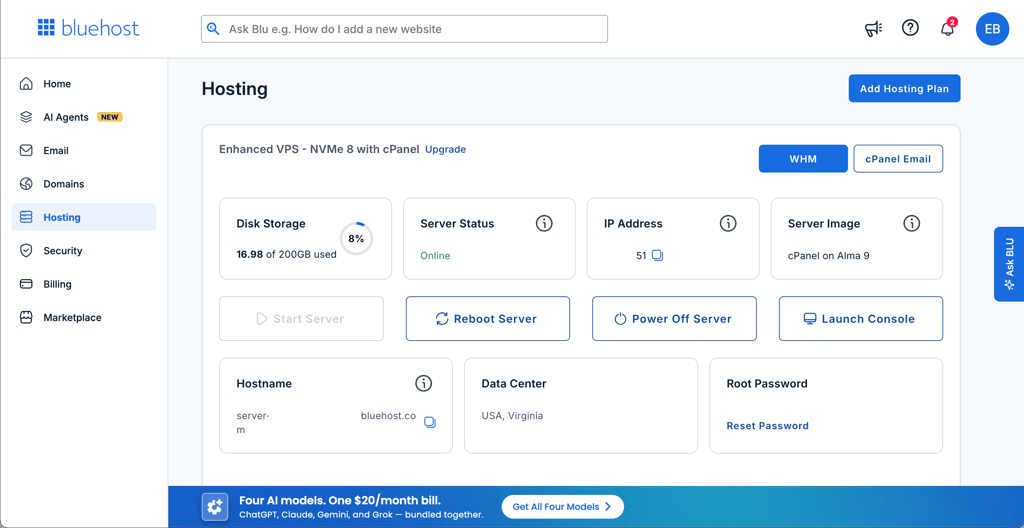The image size is (1024, 528).
Task: Copy the hostname with copy icon
Action: [430, 422]
